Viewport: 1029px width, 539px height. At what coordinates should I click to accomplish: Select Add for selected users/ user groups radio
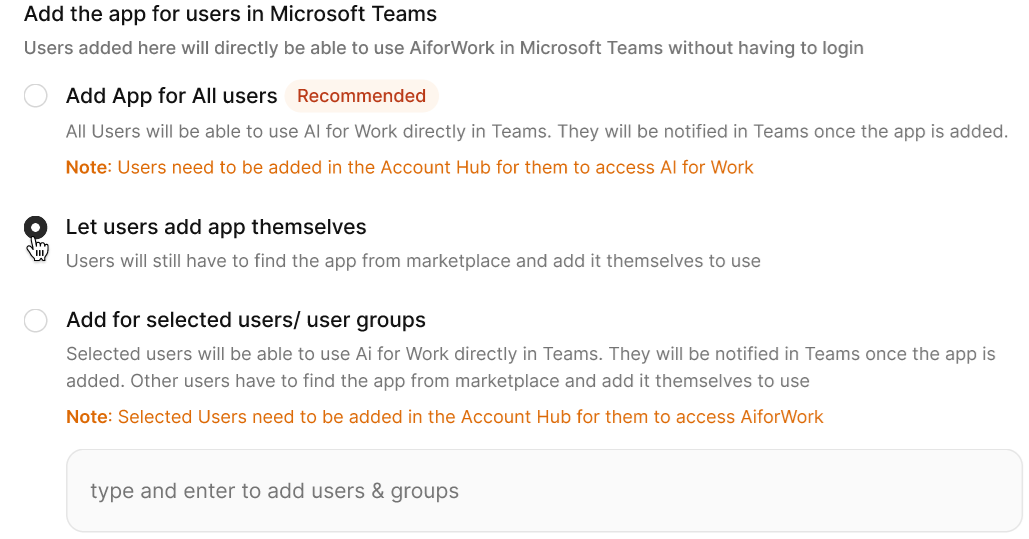(x=35, y=321)
